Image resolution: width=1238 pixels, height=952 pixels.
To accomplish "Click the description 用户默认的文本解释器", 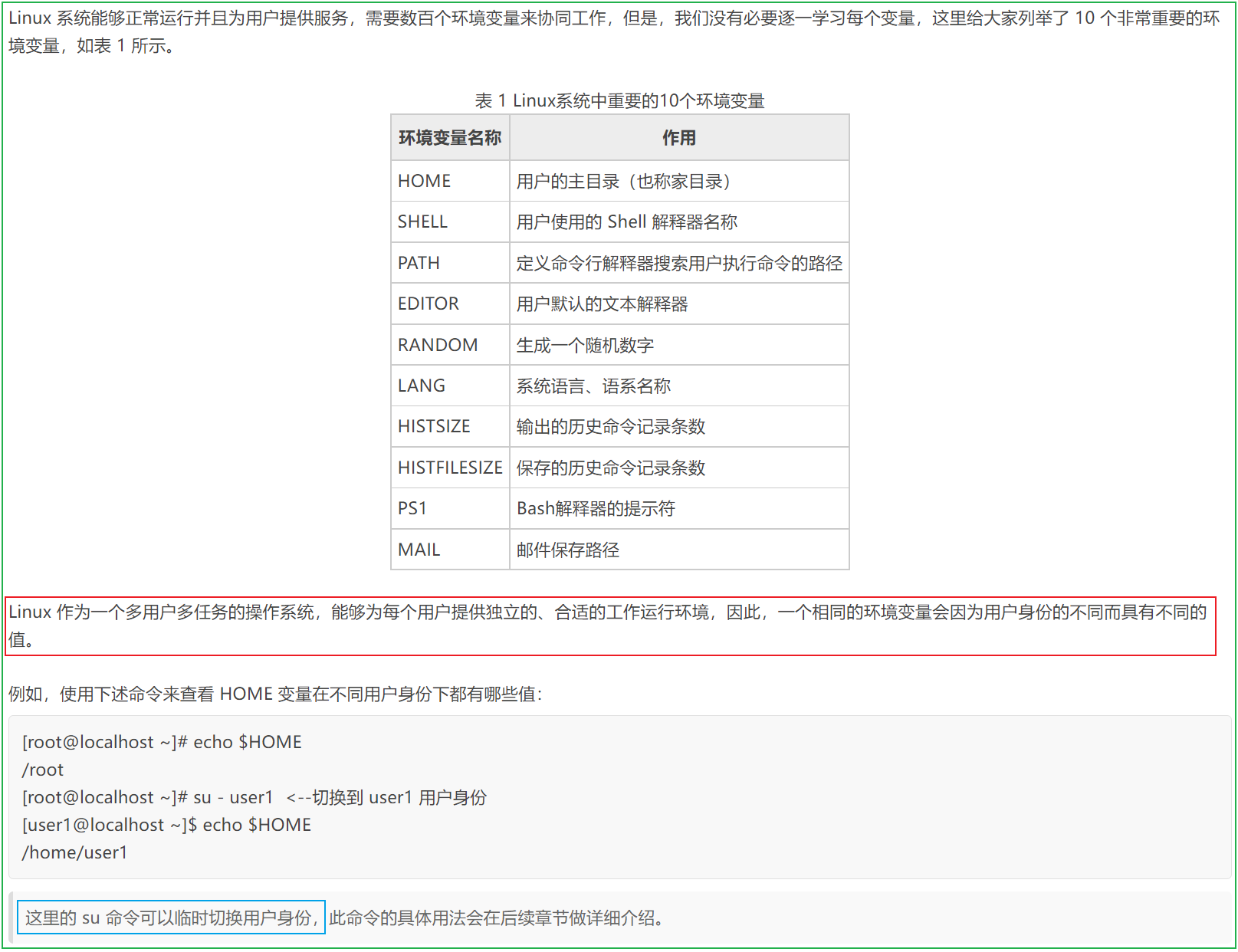I will 679,304.
